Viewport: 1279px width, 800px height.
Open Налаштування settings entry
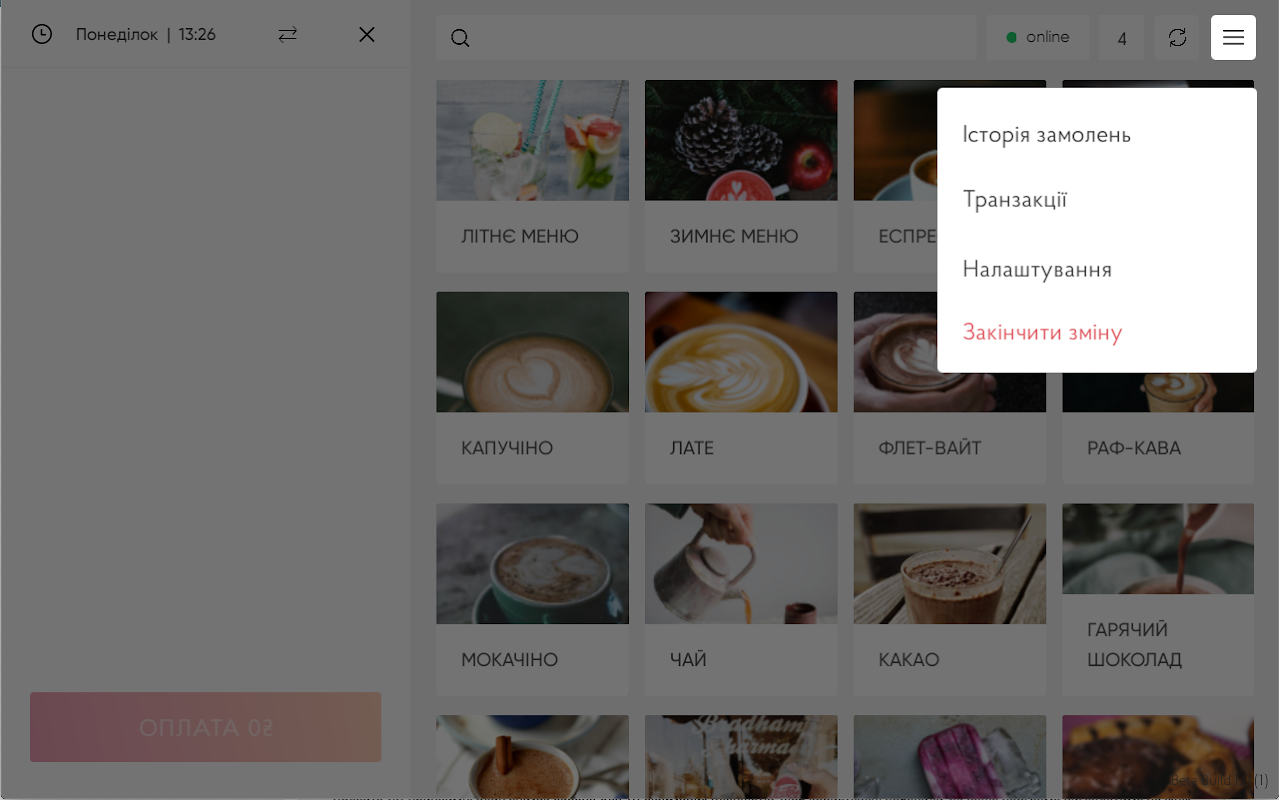tap(1037, 269)
